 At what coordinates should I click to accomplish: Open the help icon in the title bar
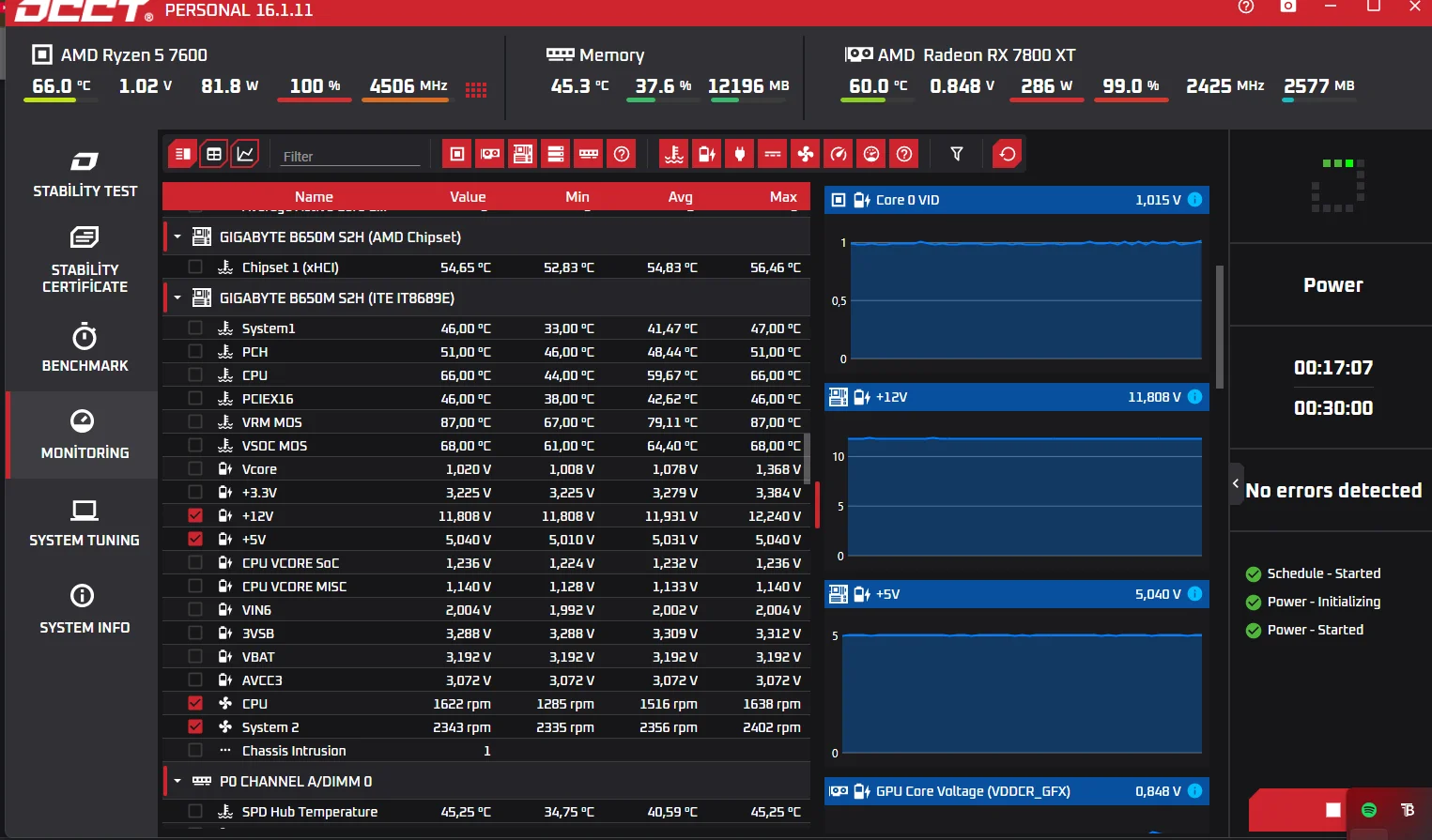click(1246, 7)
